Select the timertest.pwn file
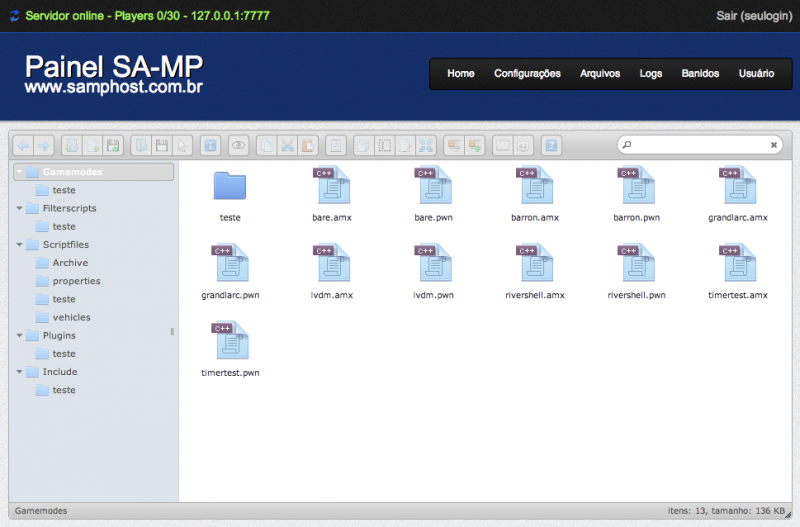The height and width of the screenshot is (527, 800). tap(230, 349)
